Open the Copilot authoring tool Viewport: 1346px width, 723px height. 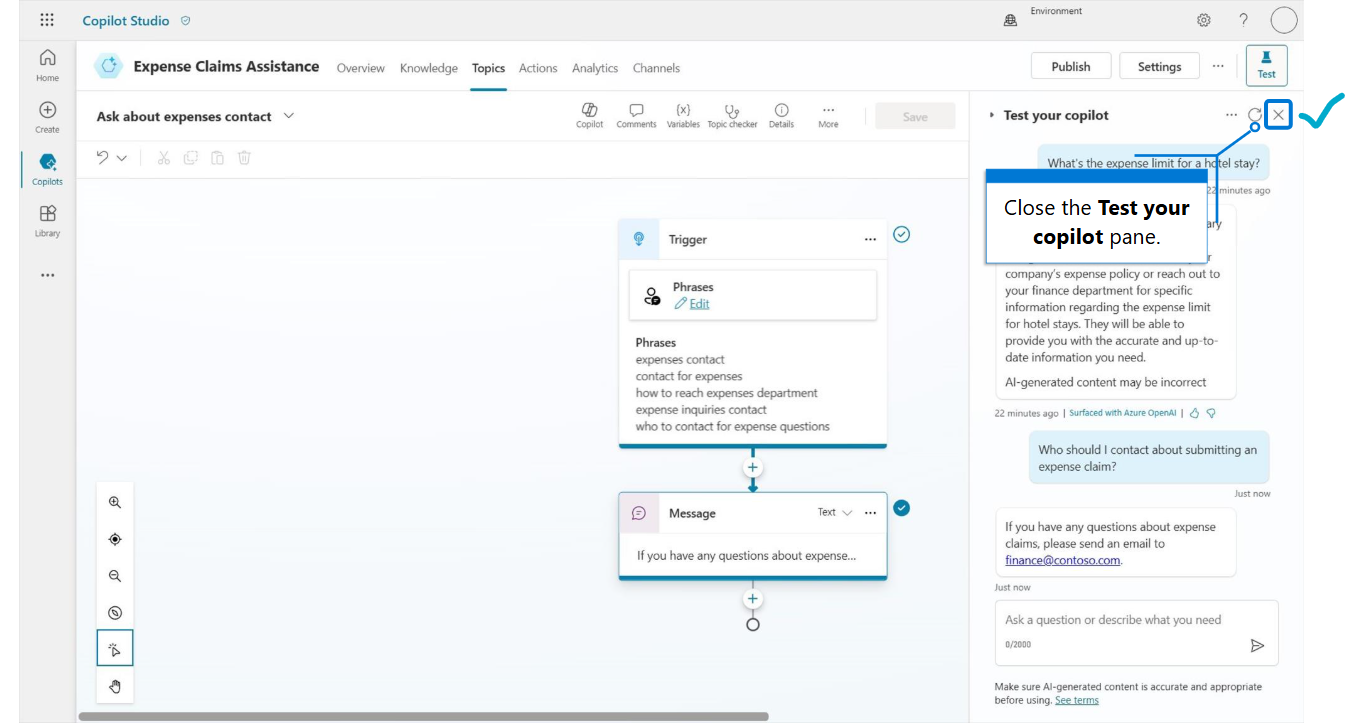tap(589, 116)
